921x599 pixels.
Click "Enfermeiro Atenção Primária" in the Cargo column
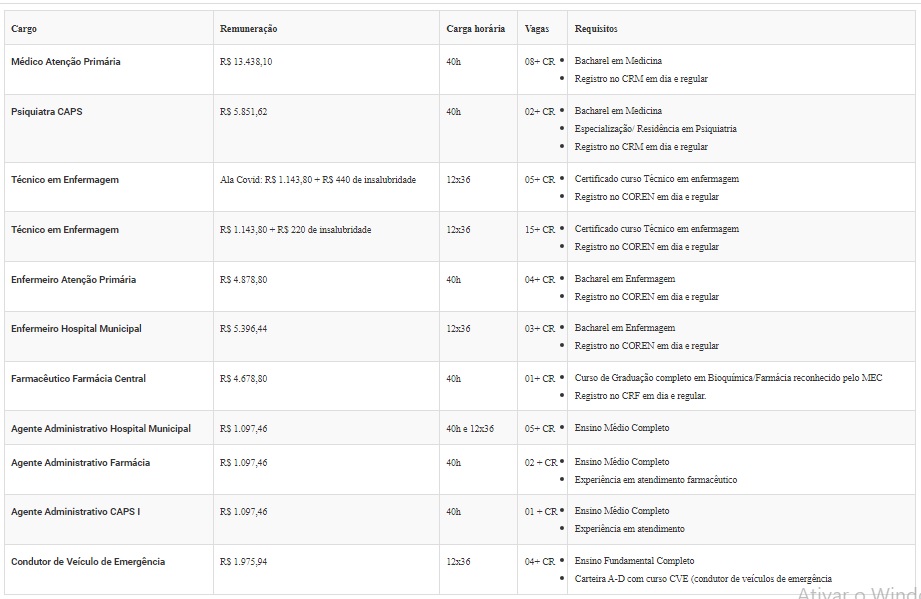pyautogui.click(x=74, y=280)
